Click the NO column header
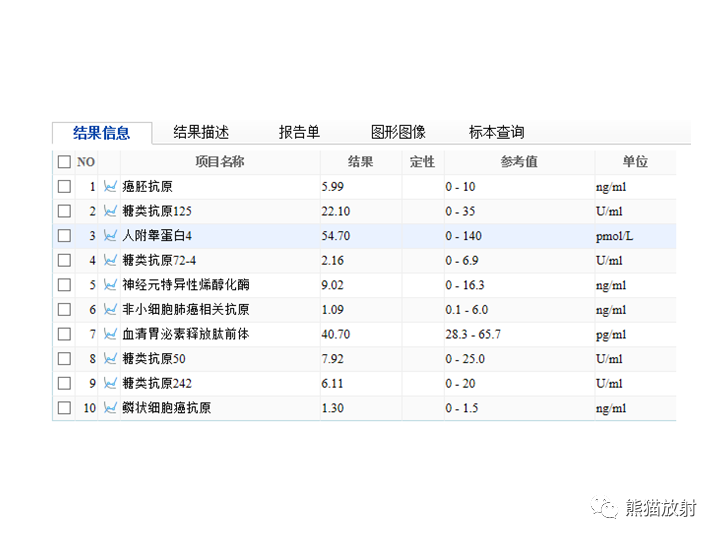The width and height of the screenshot is (720, 540). (86, 162)
